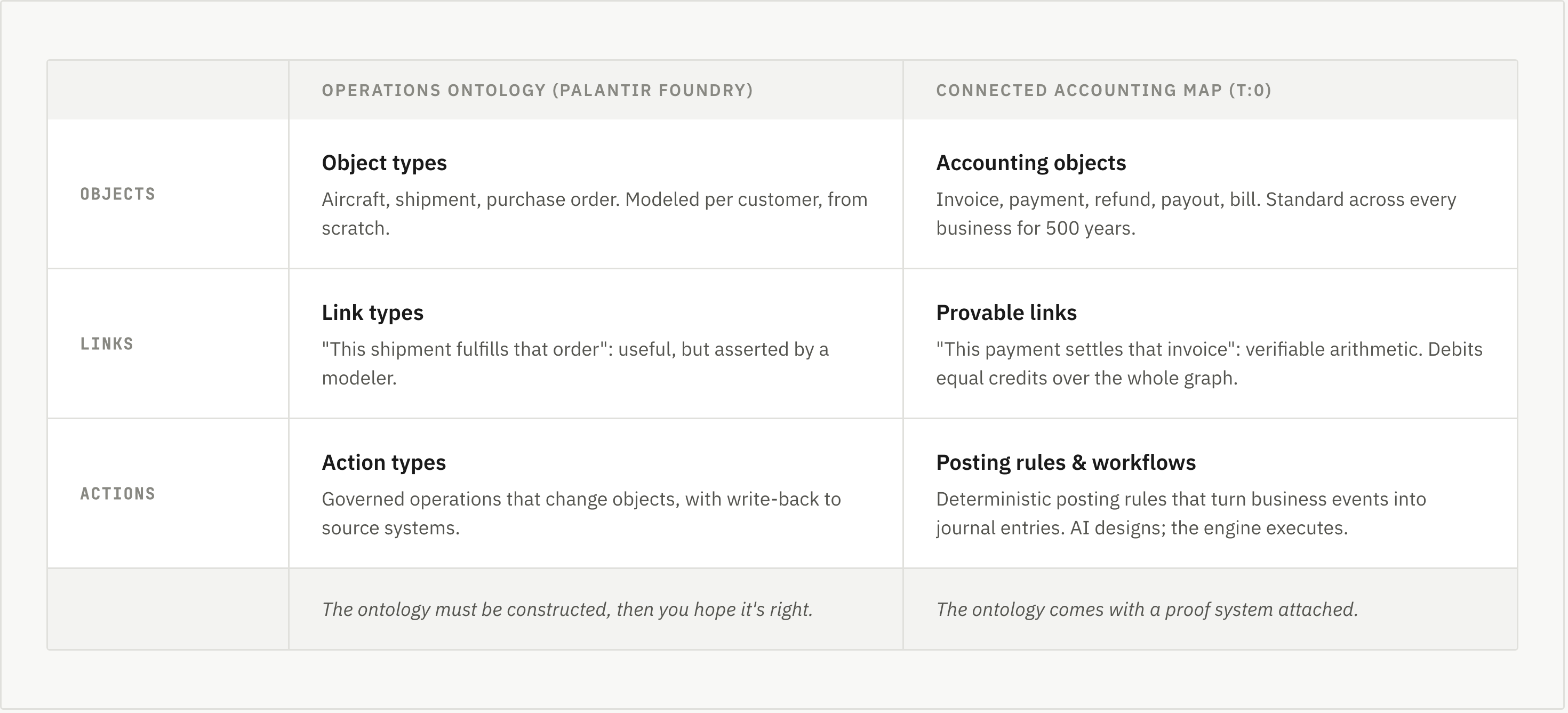Select the italic 'proof system attached' footer
The image size is (1568, 713).
(1147, 610)
